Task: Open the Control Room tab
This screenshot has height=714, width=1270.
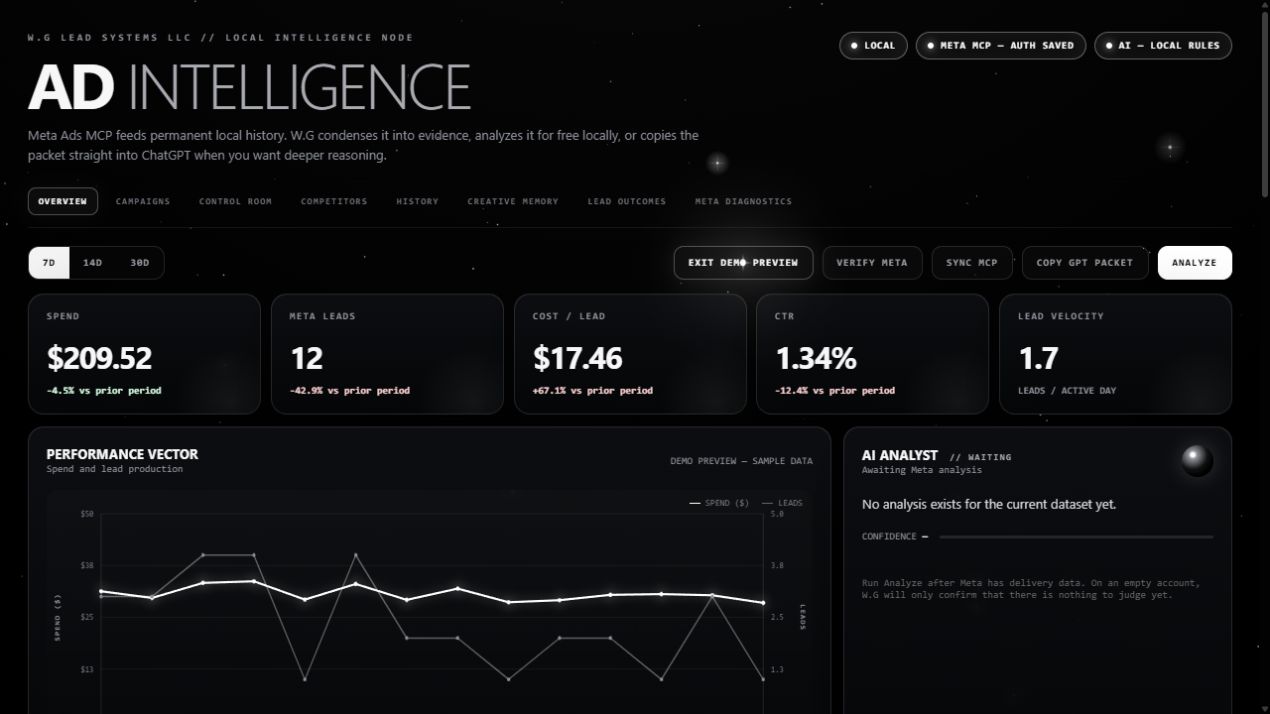Action: pos(235,201)
